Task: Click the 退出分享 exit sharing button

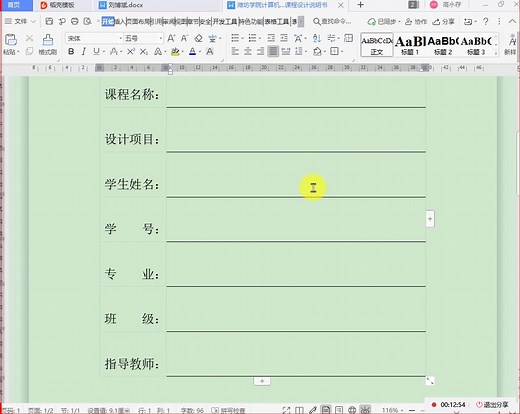Action: (492, 405)
